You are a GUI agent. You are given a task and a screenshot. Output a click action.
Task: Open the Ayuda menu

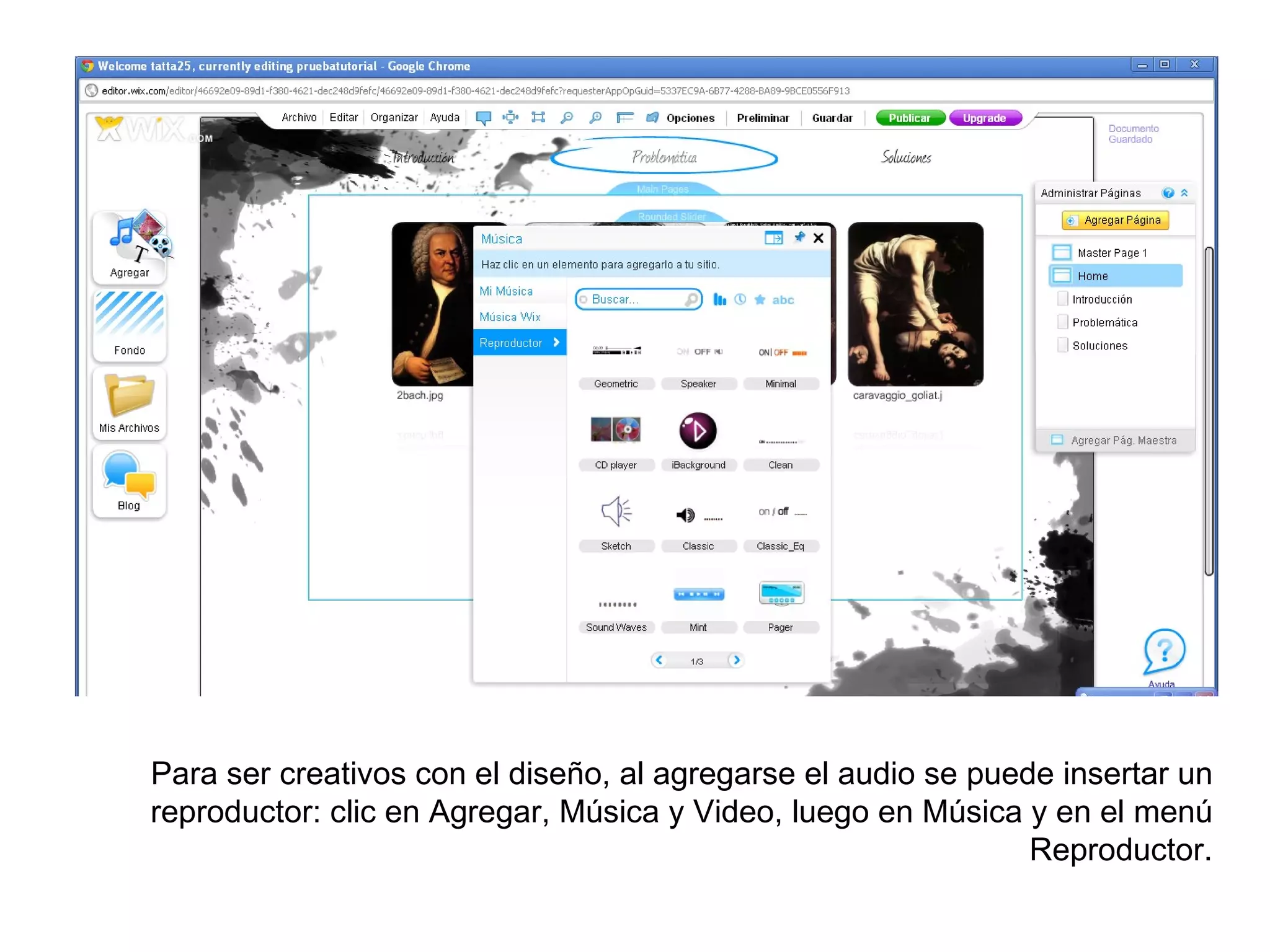point(445,118)
